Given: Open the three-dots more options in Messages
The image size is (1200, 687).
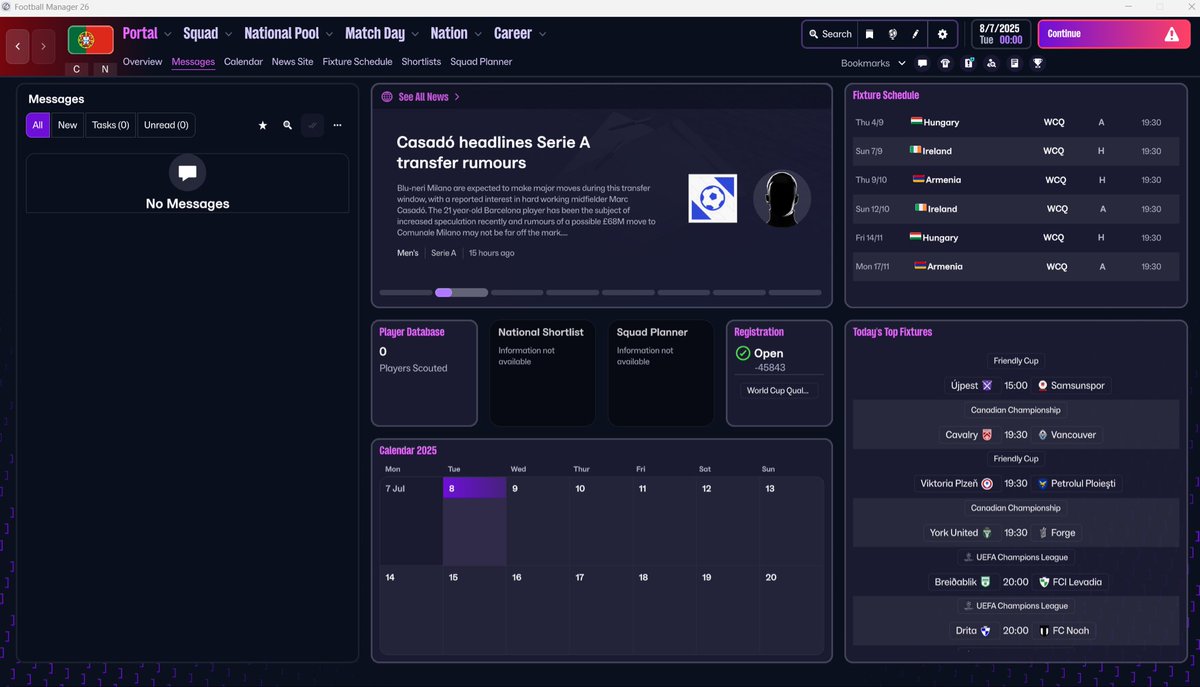Looking at the screenshot, I should click(337, 125).
